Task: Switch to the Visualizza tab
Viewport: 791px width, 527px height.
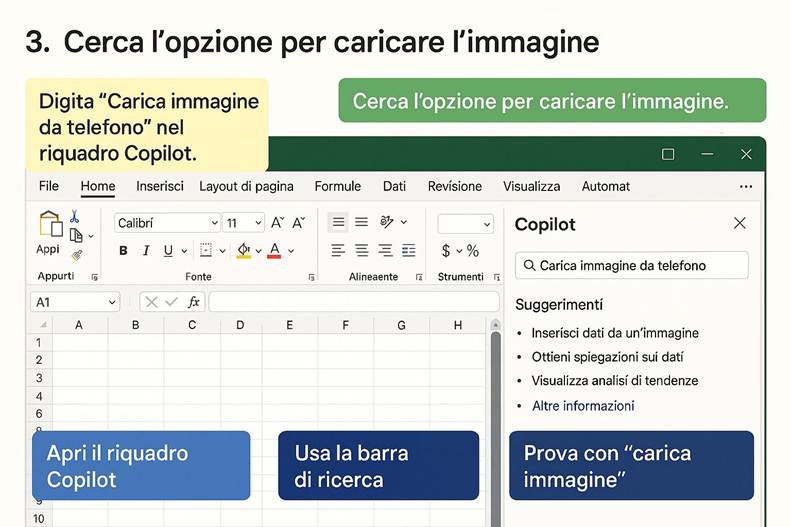Action: coord(531,186)
